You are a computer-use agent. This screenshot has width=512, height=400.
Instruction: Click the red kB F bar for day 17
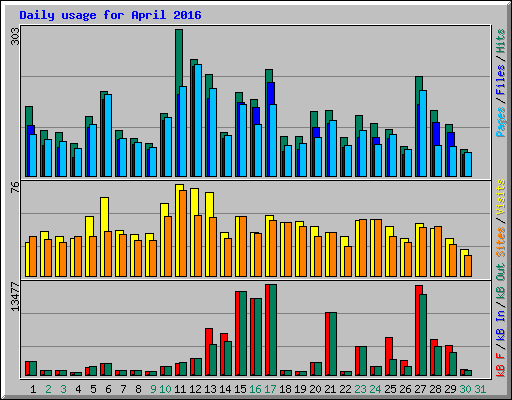[267, 330]
